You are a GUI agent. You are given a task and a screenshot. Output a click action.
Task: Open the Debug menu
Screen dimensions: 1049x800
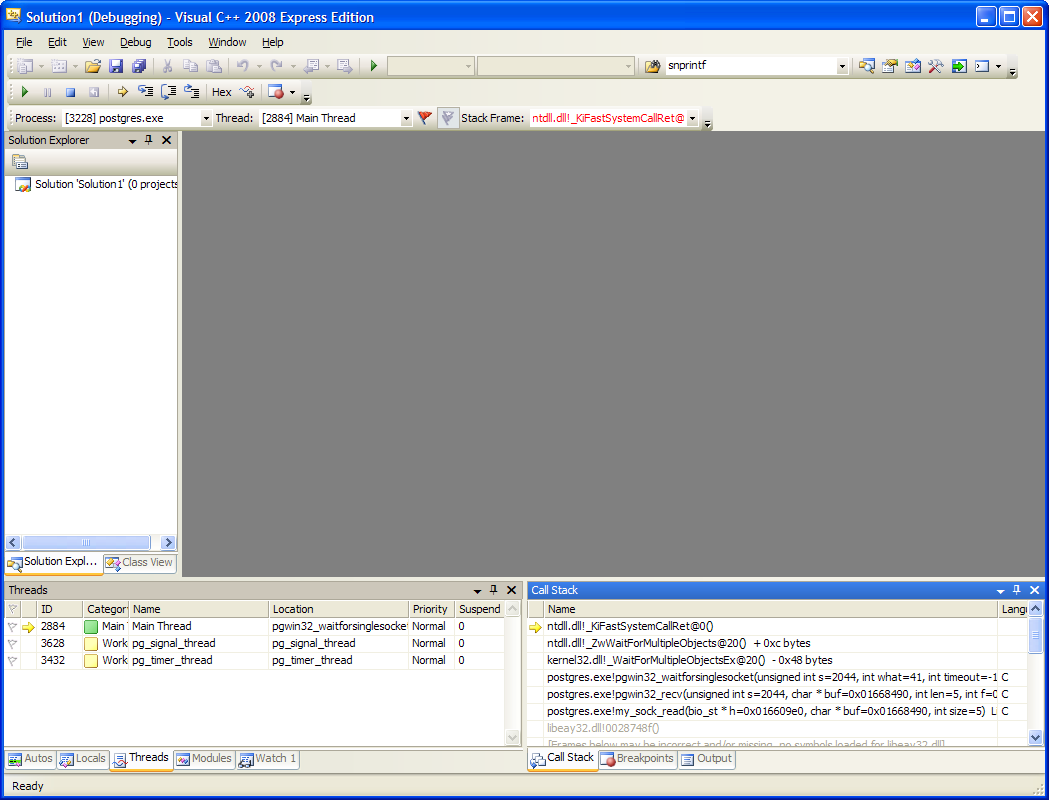135,42
